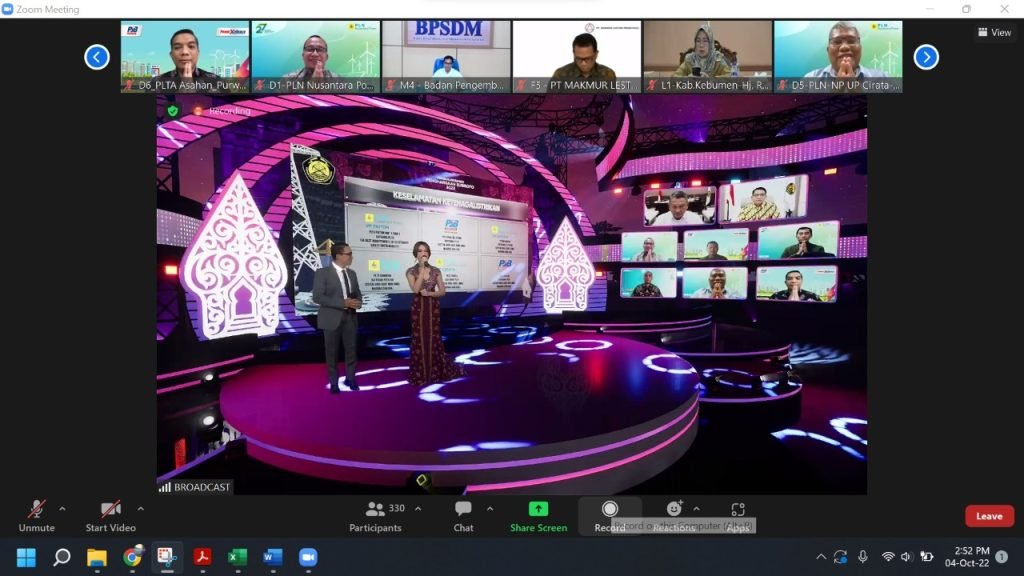Open the Participants panel
Image resolution: width=1024 pixels, height=576 pixels.
click(376, 514)
